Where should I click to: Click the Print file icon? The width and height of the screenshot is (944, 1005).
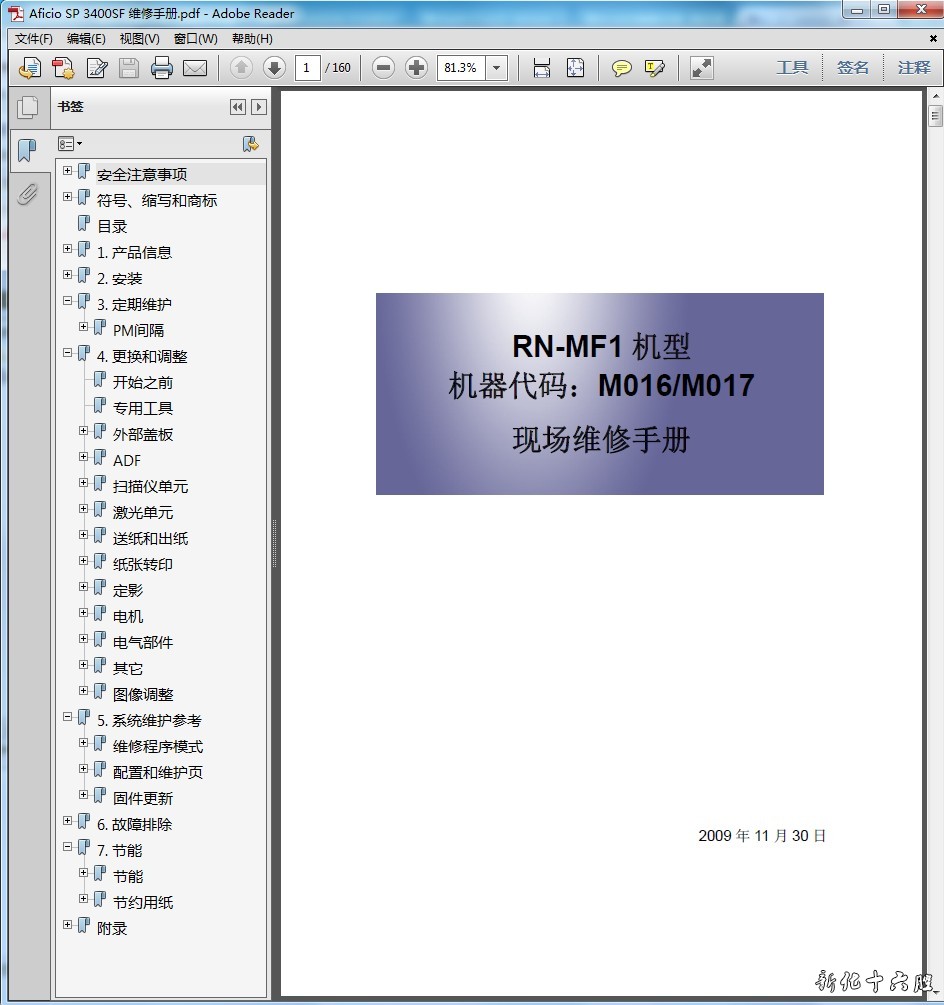point(162,68)
